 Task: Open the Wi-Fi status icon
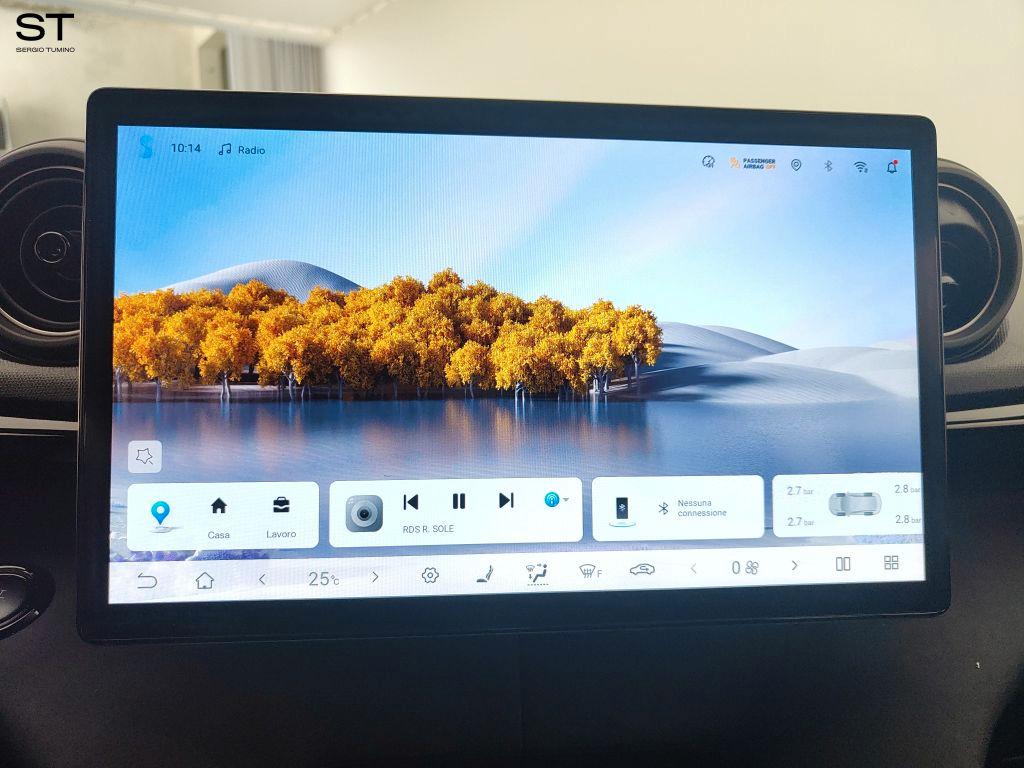pyautogui.click(x=861, y=167)
